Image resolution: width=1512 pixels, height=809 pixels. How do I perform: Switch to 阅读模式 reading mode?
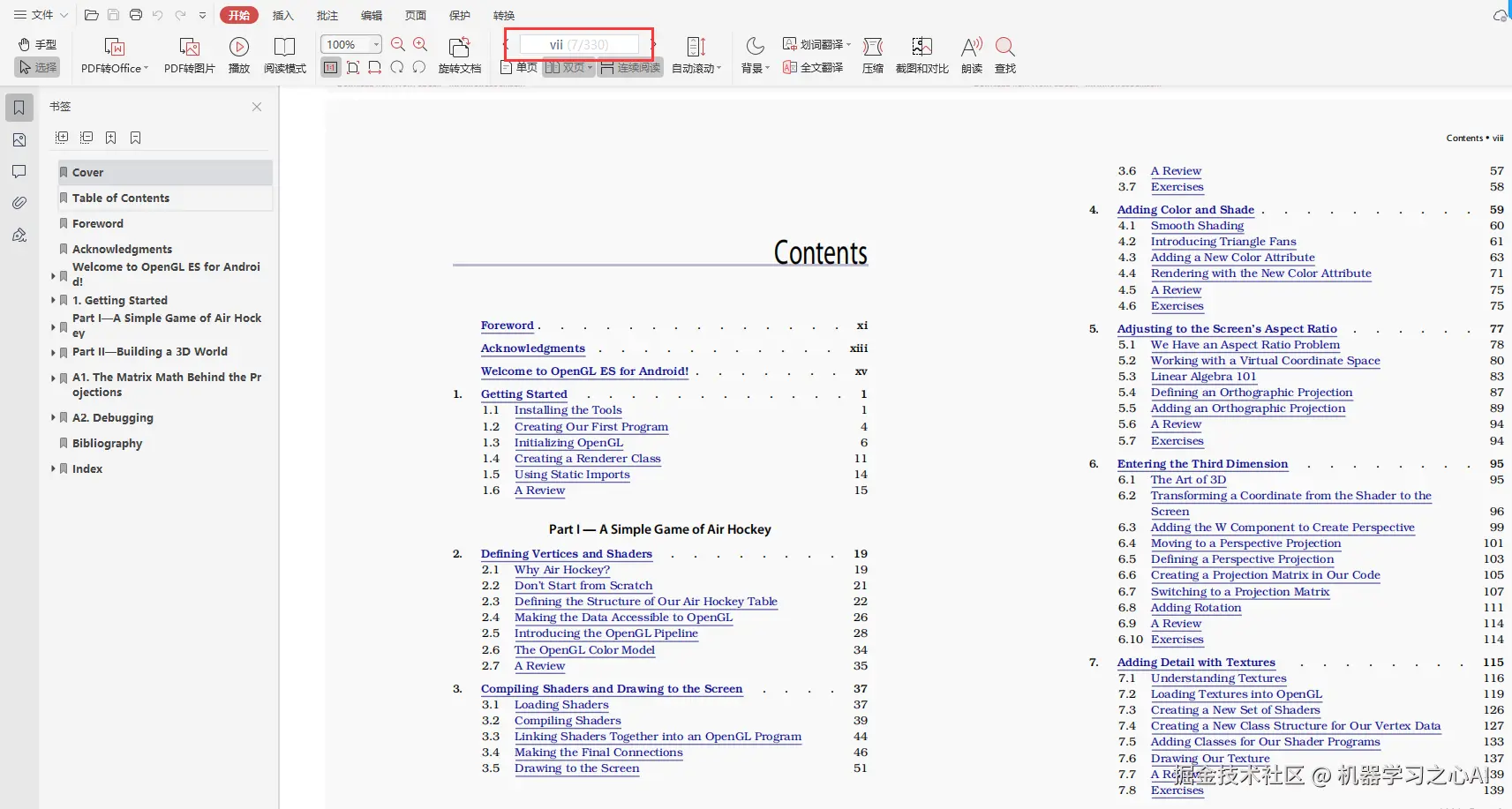click(285, 55)
